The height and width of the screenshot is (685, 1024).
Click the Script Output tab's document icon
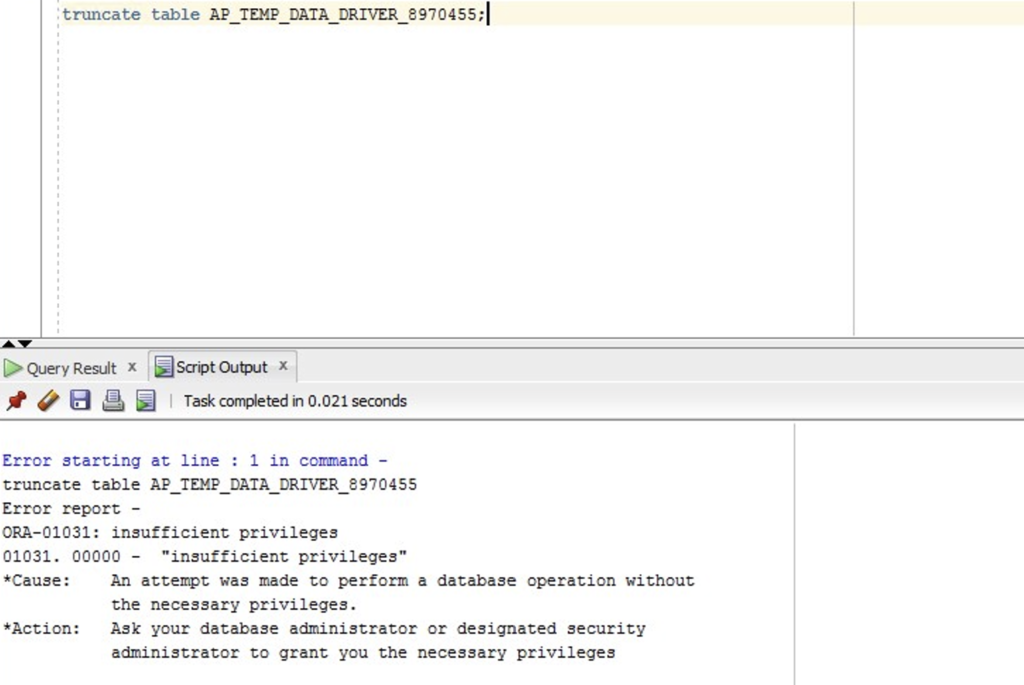163,367
